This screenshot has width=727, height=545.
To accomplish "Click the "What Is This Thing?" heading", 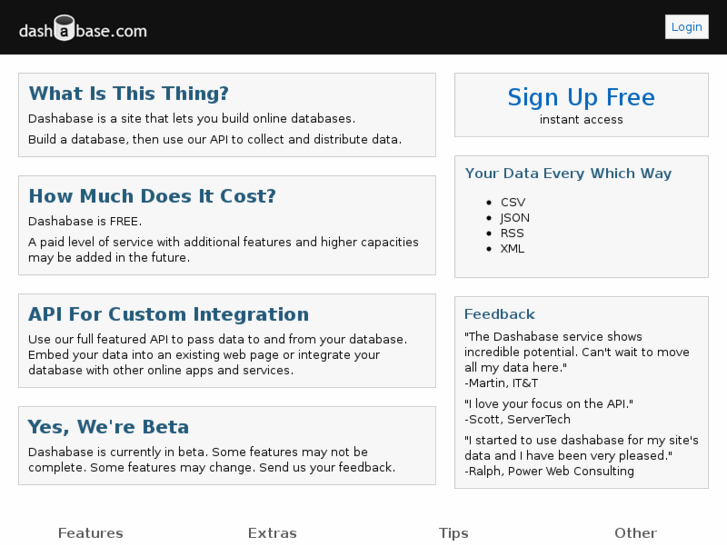I will (128, 94).
